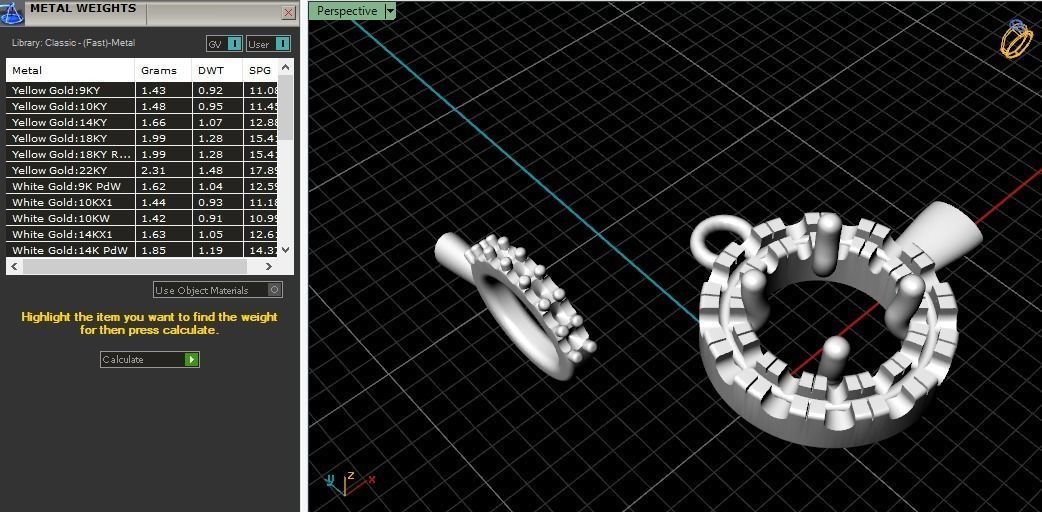The width and height of the screenshot is (1042, 512).
Task: Click the Library: Classic - (Fast)-Metal label
Action: pyautogui.click(x=74, y=43)
